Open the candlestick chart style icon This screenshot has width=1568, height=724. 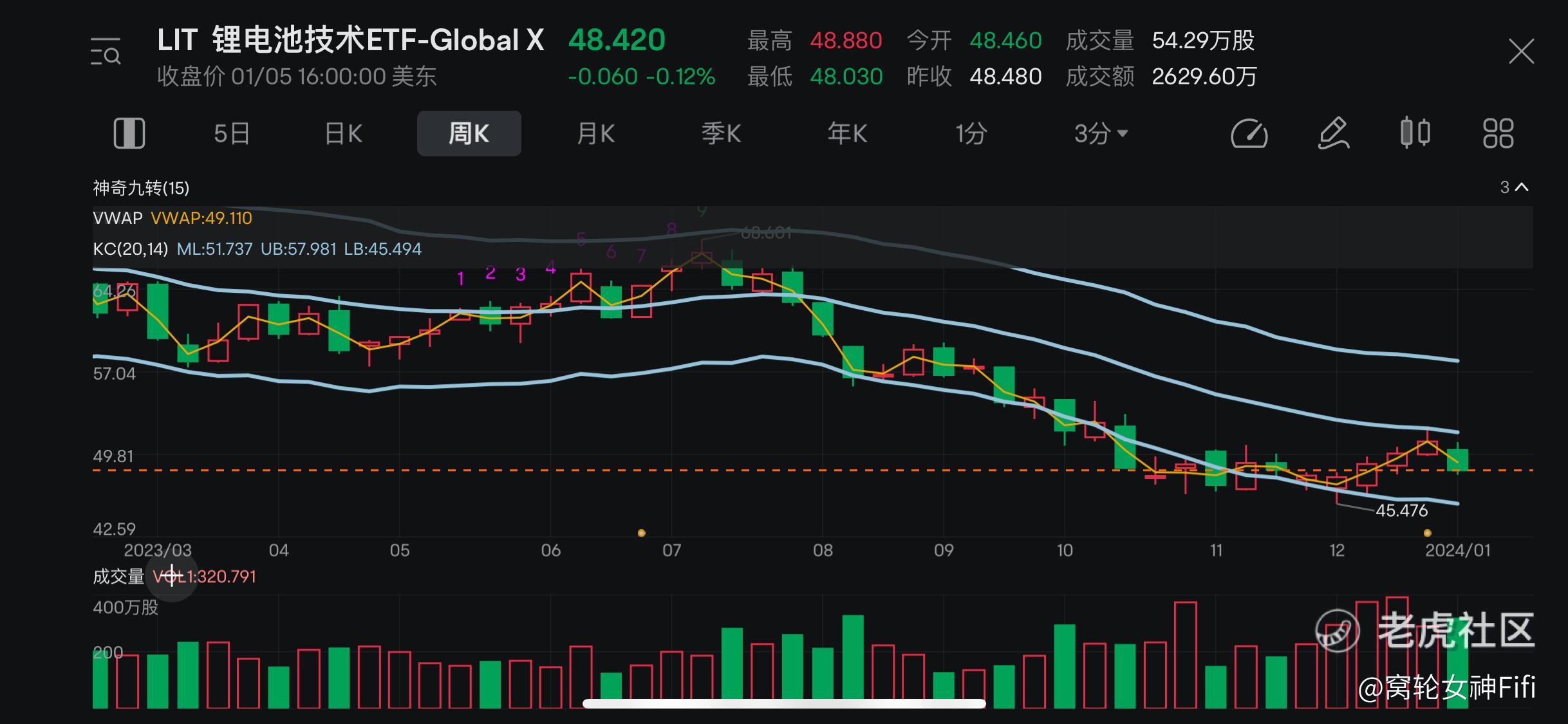click(x=1415, y=133)
